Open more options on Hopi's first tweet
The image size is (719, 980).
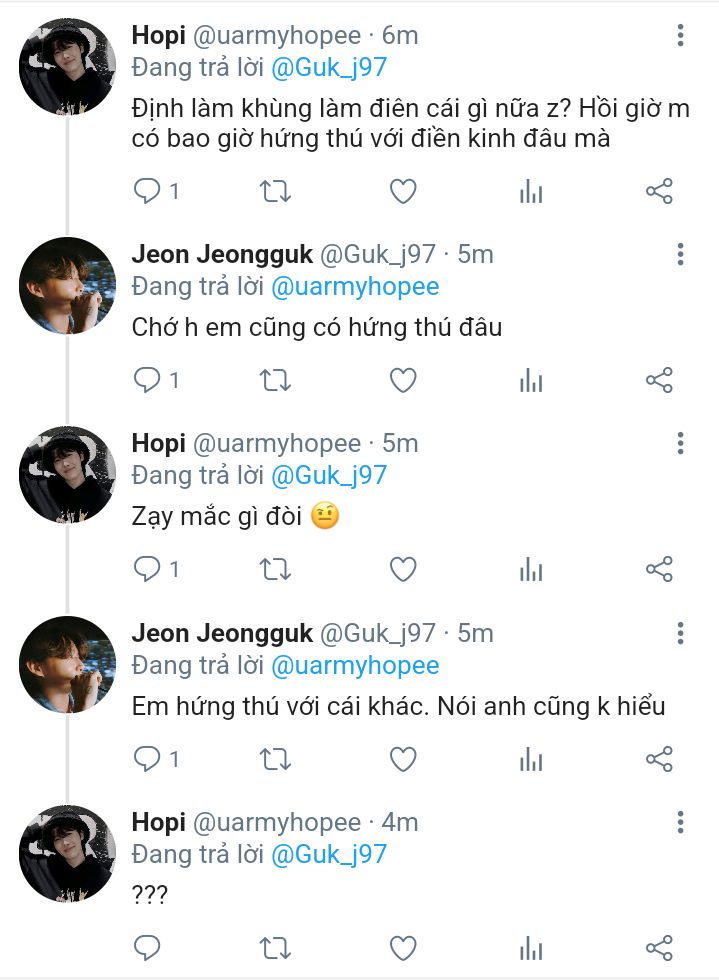pos(681,37)
